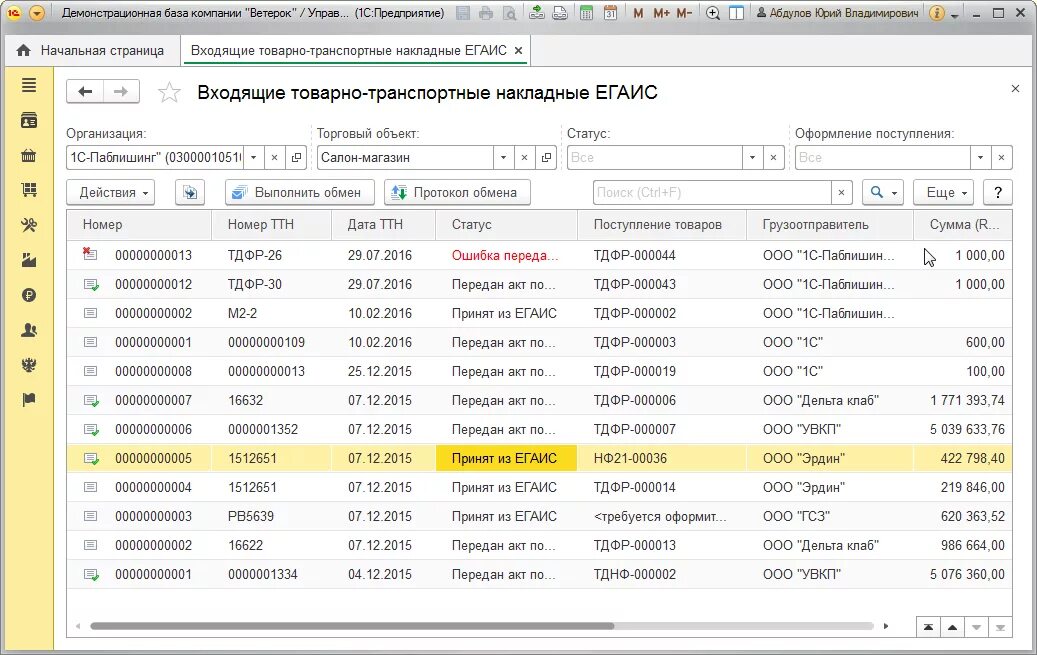Screen dimensions: 1037x655
Task: Jump to the first list row button
Action: [x=929, y=627]
